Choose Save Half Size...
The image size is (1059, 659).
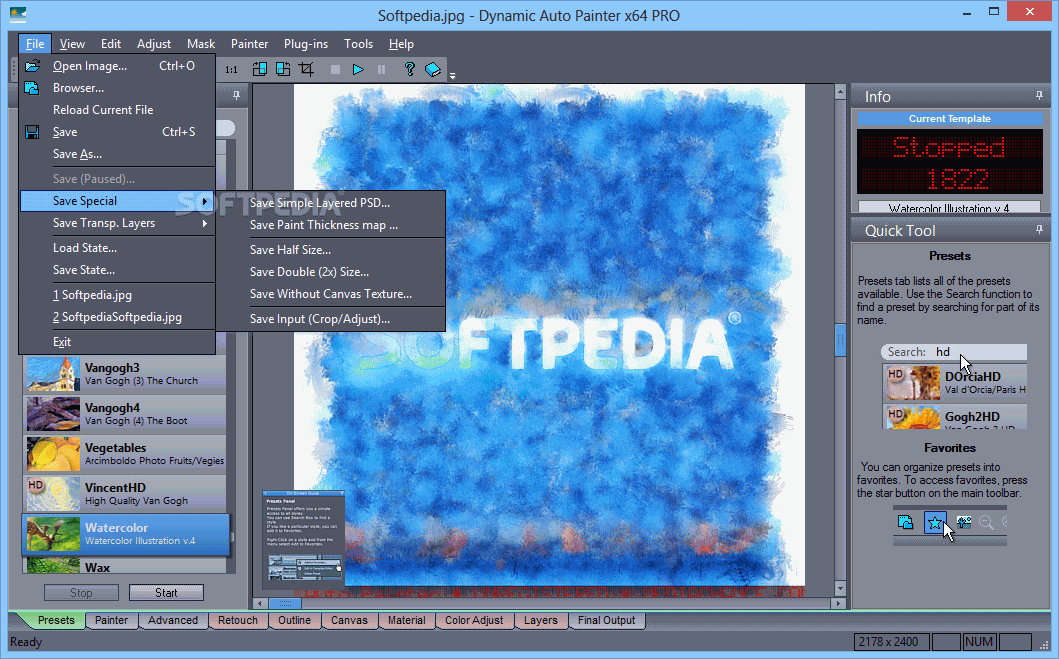[330, 250]
